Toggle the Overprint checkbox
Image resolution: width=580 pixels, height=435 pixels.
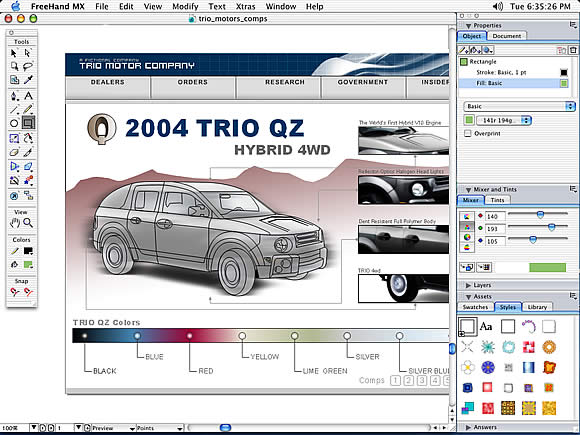click(468, 133)
